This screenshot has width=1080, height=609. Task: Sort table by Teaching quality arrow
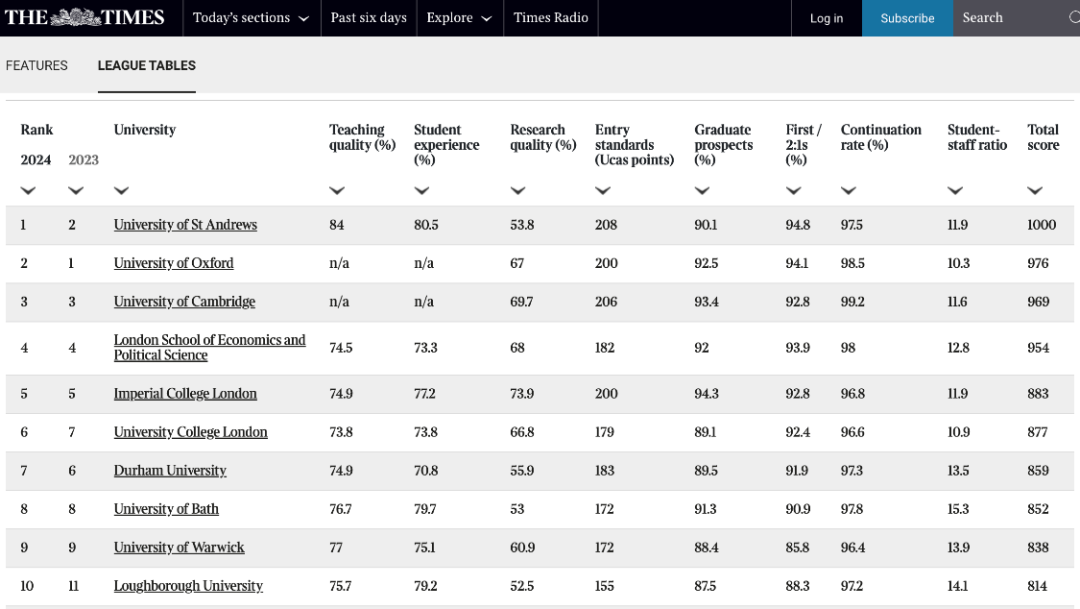point(337,191)
